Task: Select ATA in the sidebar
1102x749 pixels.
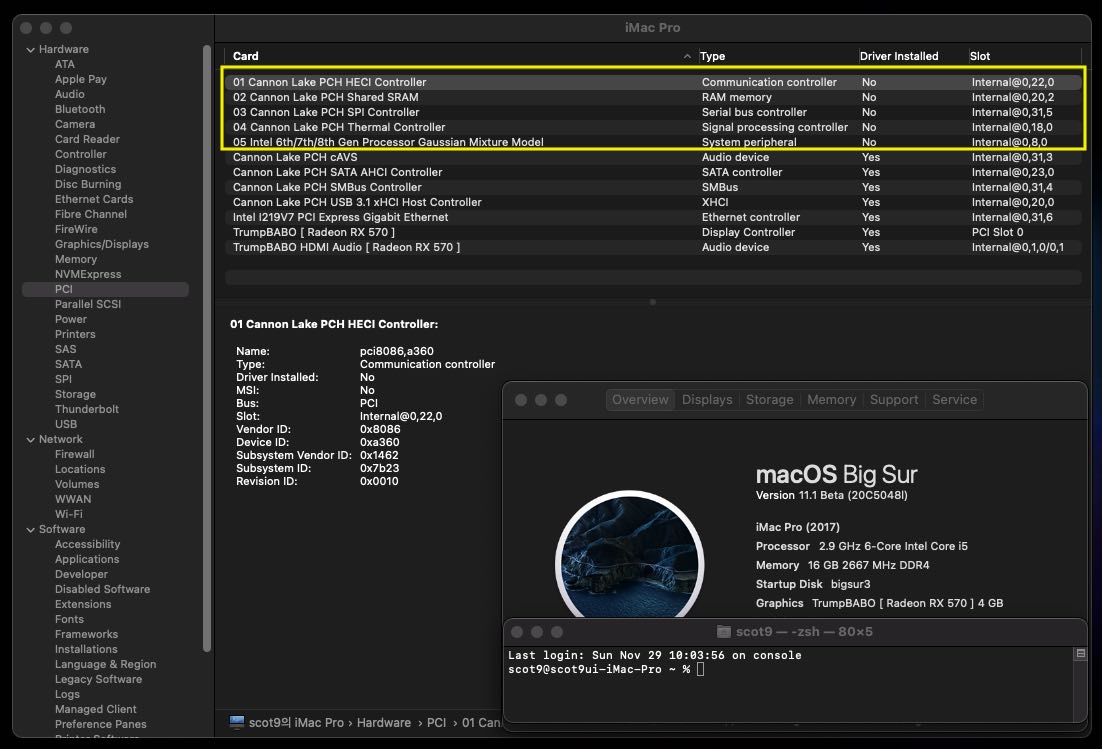Action: tap(65, 65)
